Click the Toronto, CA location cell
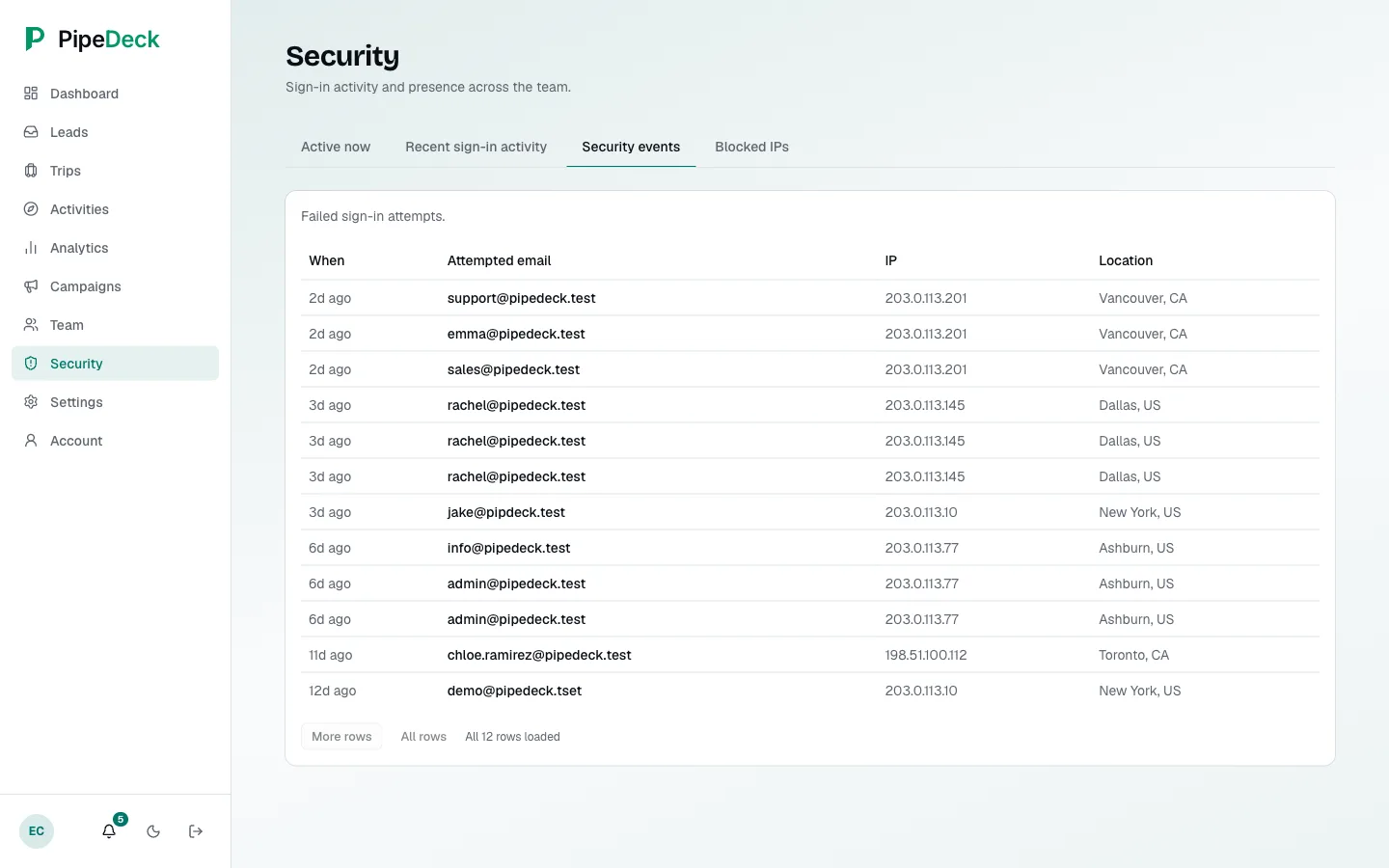Image resolution: width=1389 pixels, height=868 pixels. pos(1133,655)
